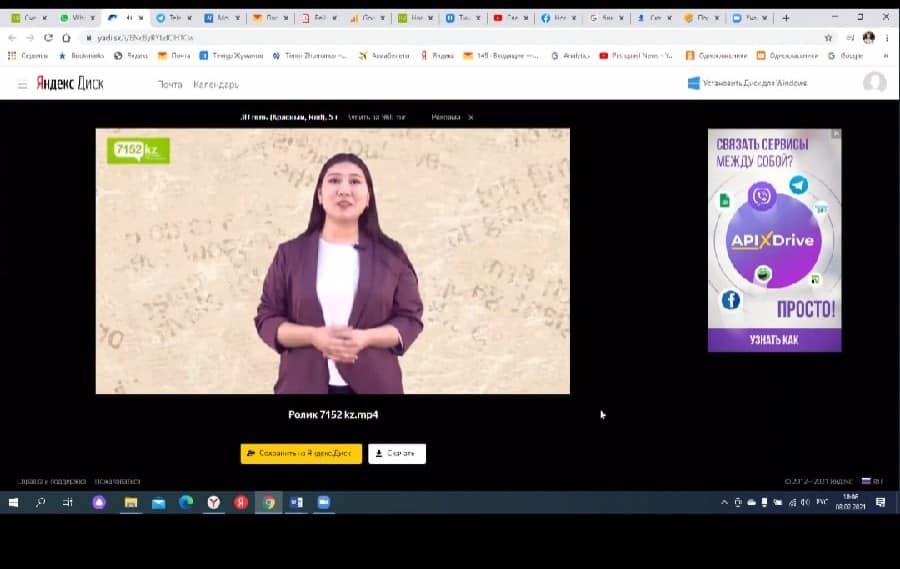The height and width of the screenshot is (569, 900).
Task: Open Microsoft Word from taskbar
Action: click(x=296, y=502)
